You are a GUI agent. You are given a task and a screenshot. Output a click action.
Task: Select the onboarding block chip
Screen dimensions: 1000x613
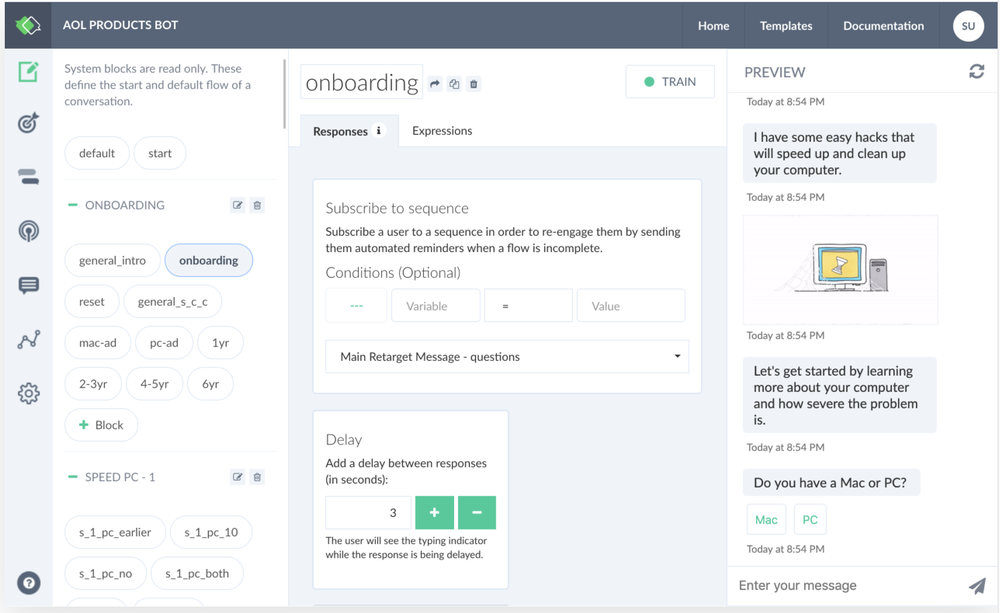tap(209, 260)
